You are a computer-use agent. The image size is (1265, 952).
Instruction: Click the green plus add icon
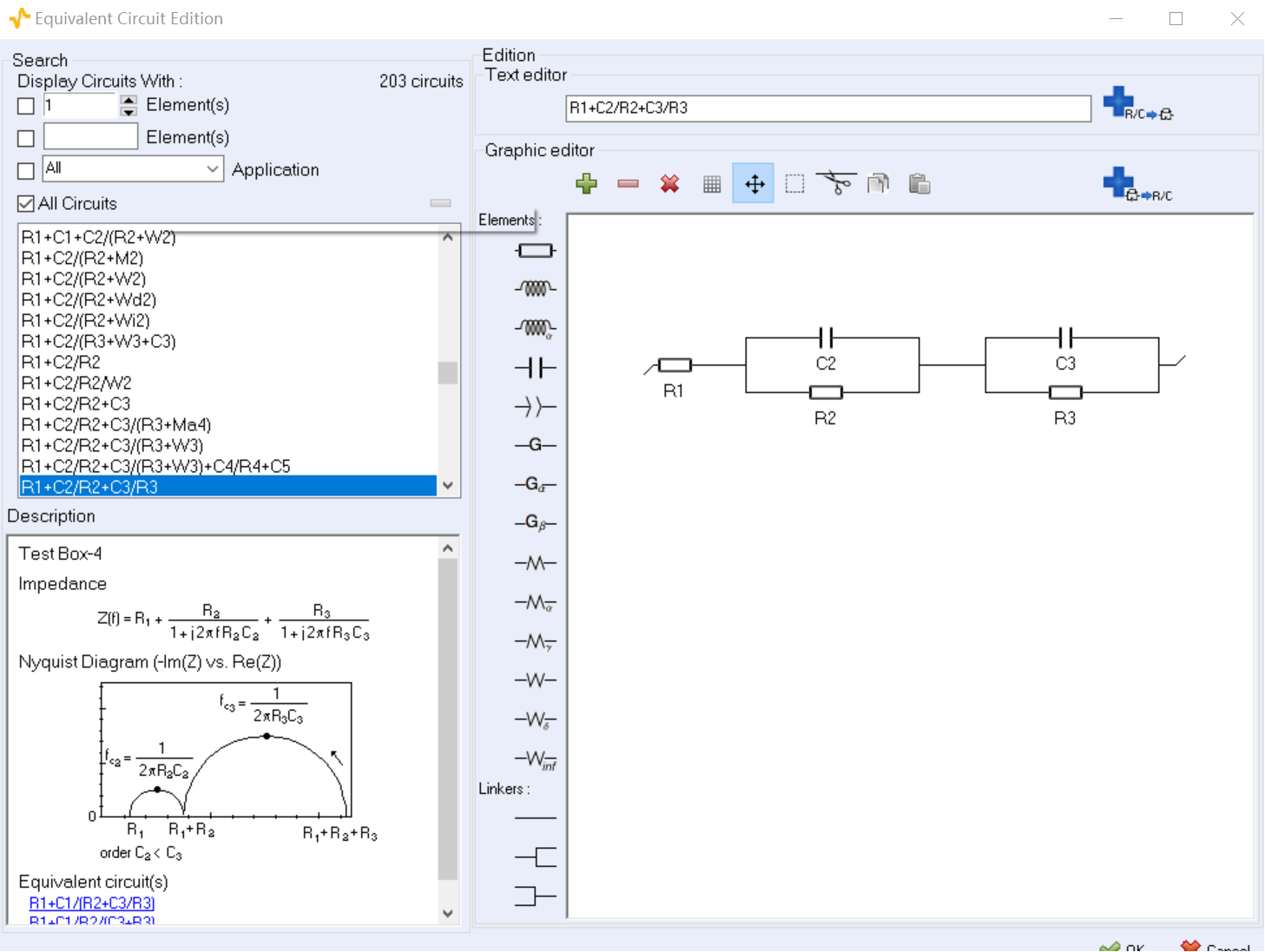pyautogui.click(x=587, y=184)
